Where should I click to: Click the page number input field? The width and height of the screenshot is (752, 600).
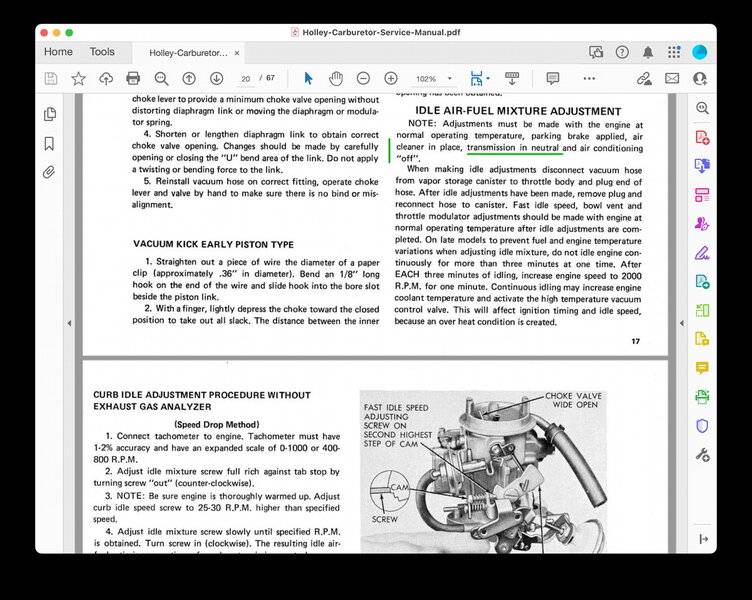coord(245,78)
